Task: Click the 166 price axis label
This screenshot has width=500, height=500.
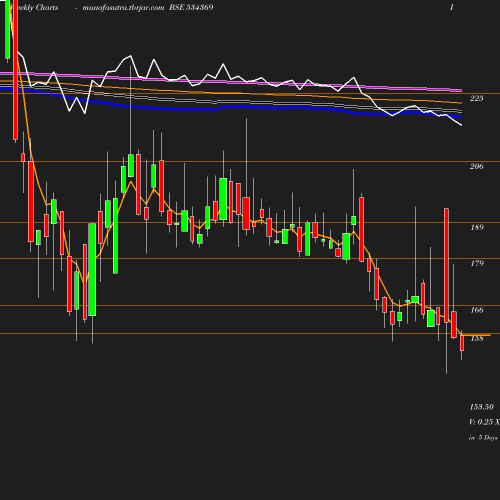Action: (477, 310)
